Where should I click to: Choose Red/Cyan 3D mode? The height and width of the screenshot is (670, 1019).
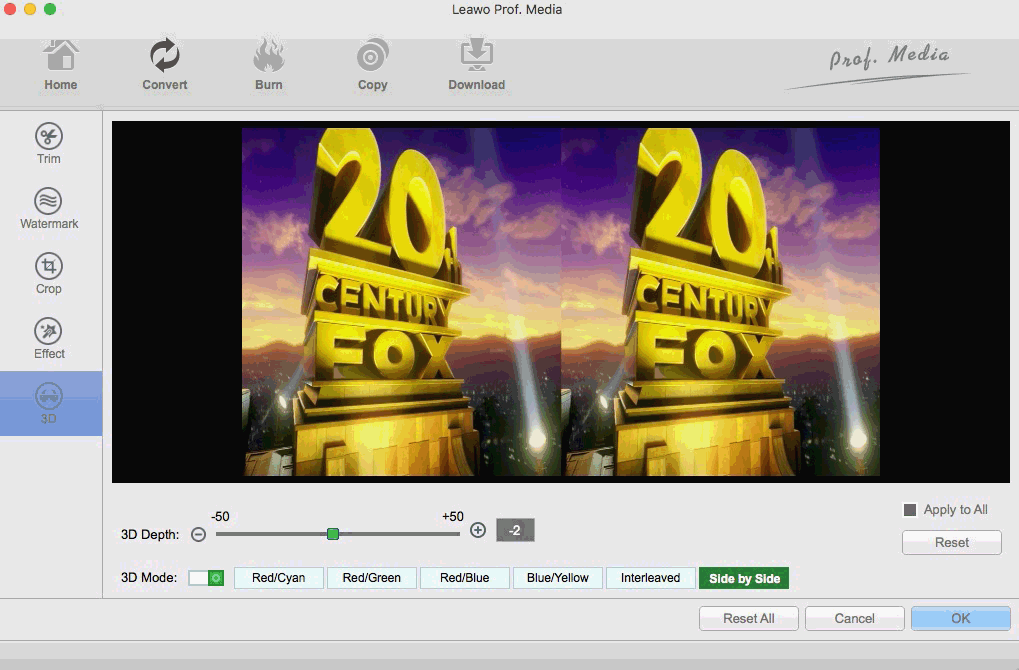(x=279, y=578)
